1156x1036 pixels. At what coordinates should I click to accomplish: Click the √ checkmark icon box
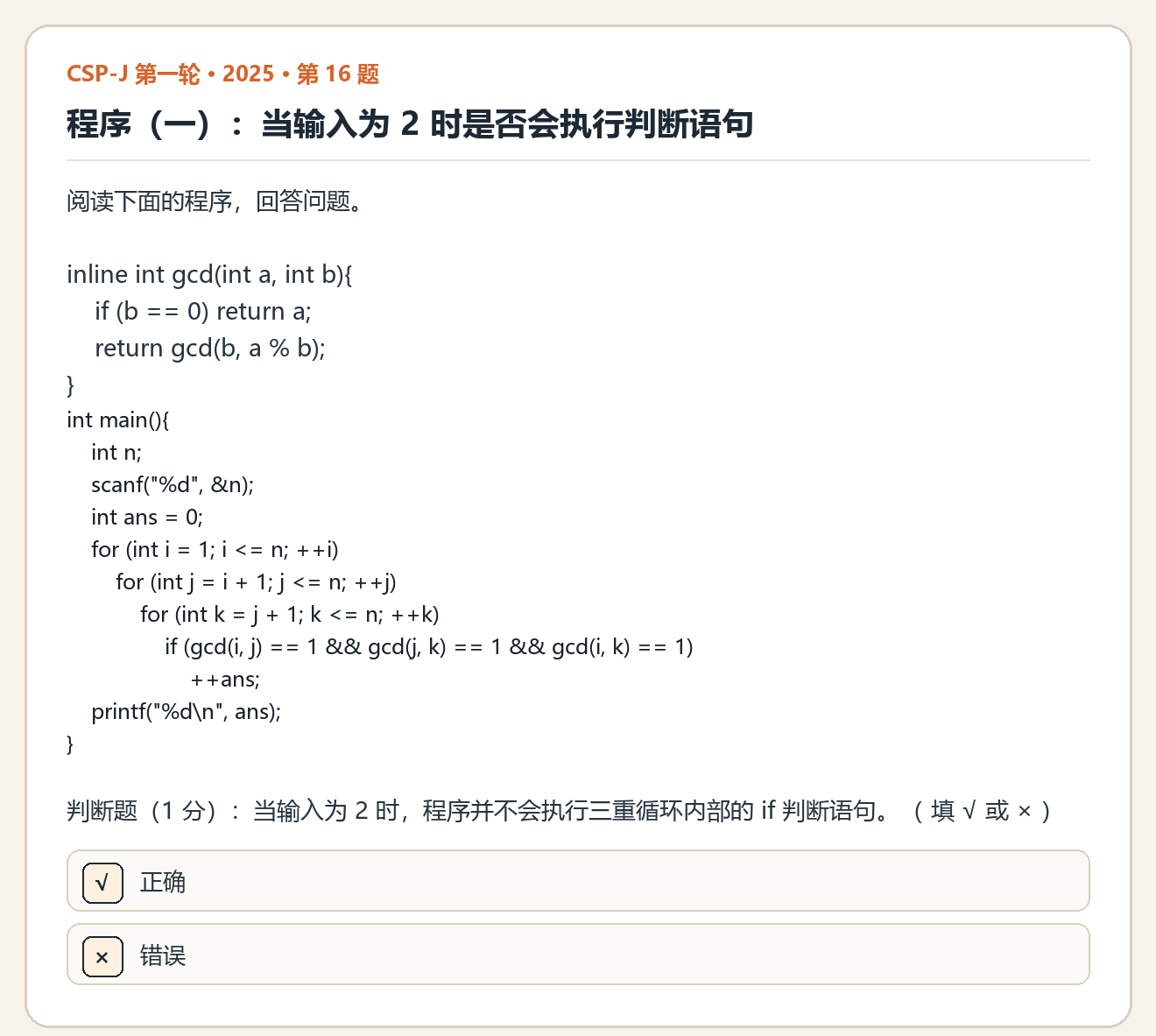(102, 882)
